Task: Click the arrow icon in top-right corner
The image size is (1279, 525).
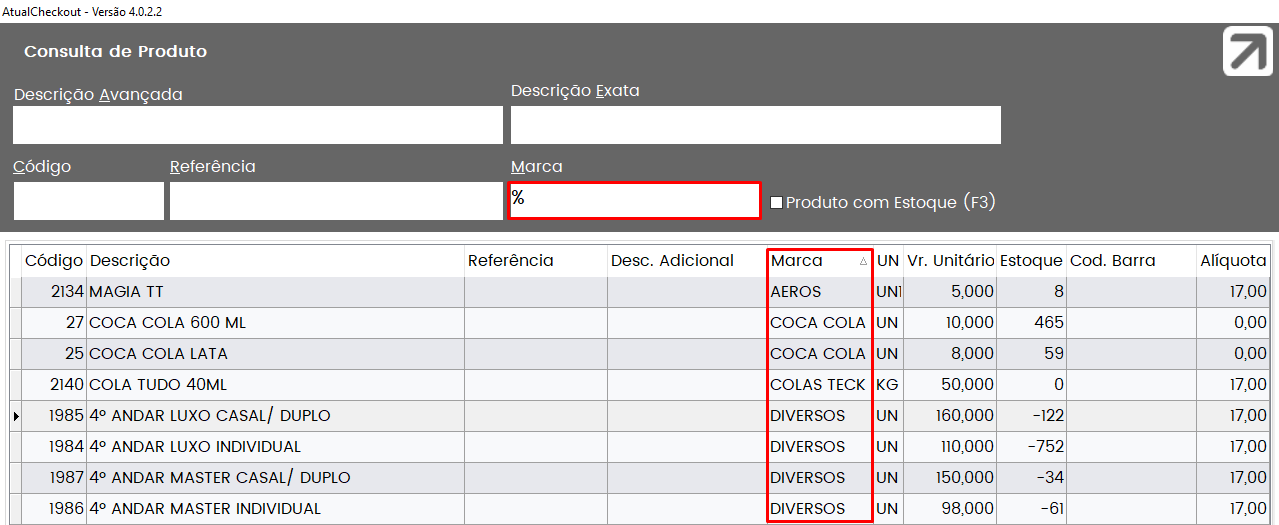Action: tap(1248, 51)
